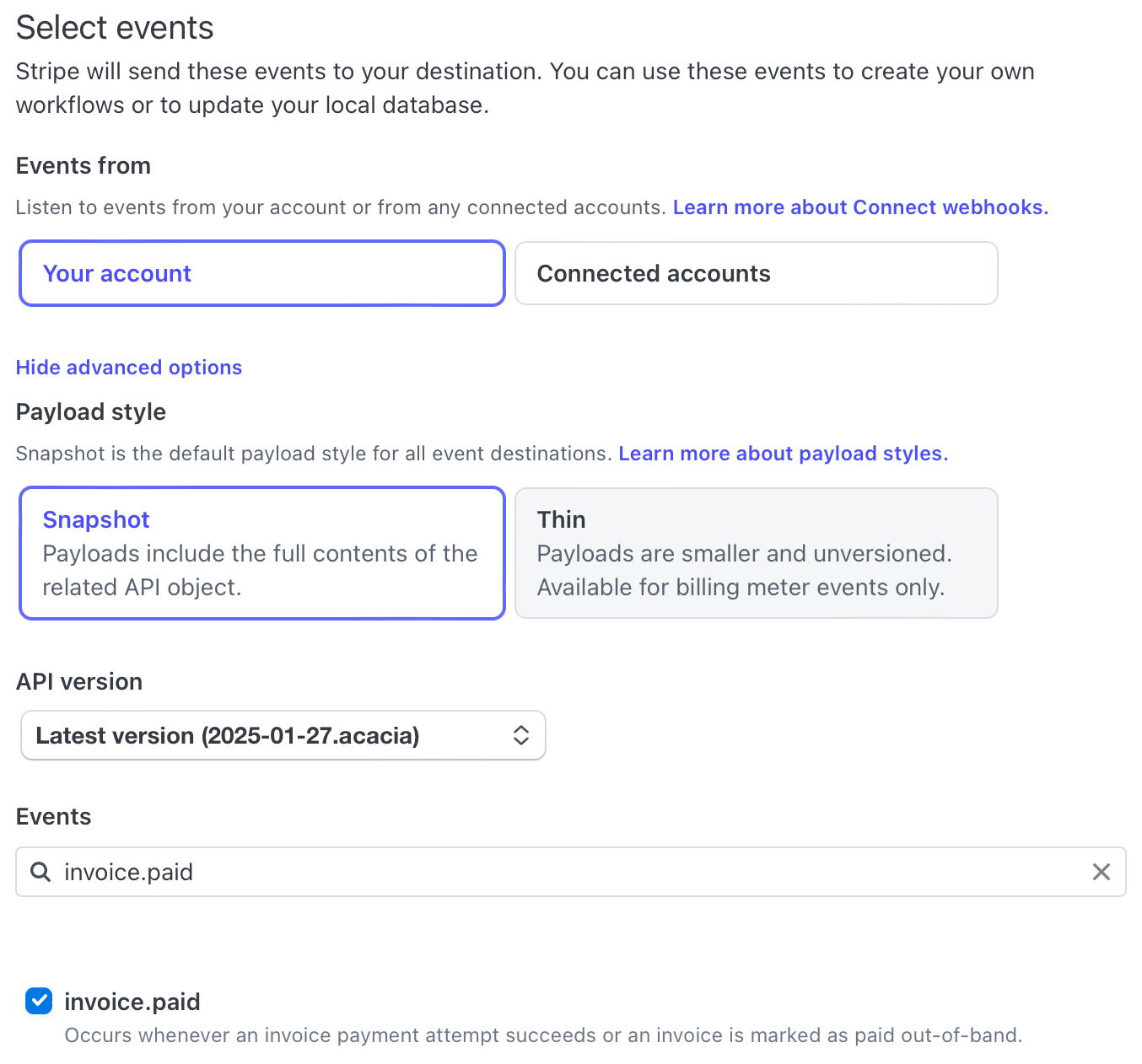This screenshot has height=1064, width=1142.
Task: Open Learn more about payload styles link
Action: 784,454
